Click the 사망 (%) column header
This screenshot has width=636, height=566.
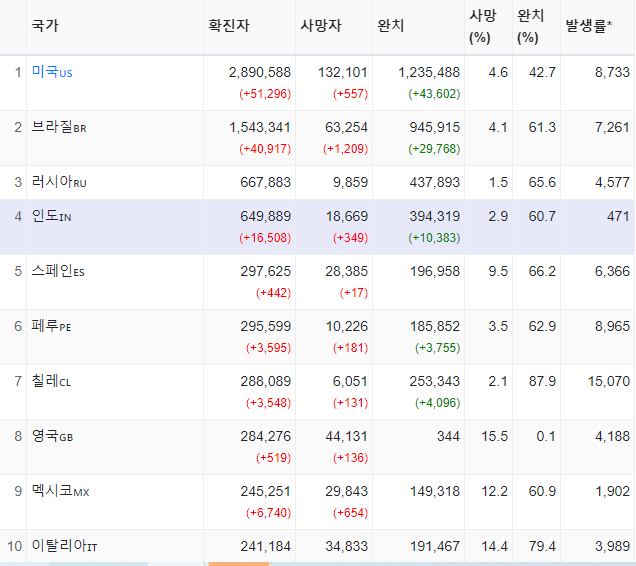coord(483,27)
